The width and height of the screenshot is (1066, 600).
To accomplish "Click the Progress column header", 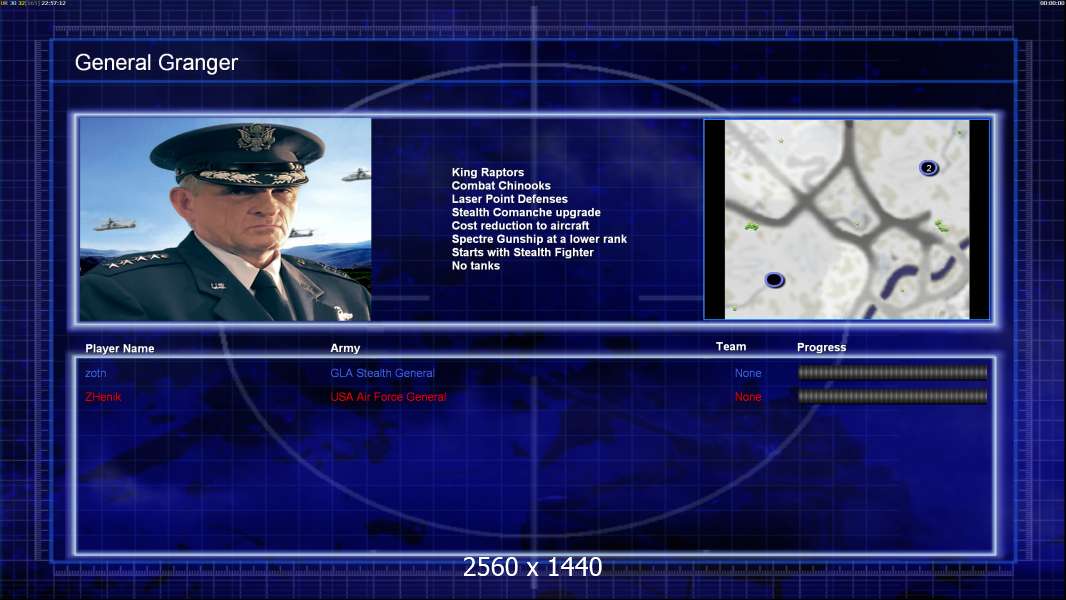I will [821, 347].
